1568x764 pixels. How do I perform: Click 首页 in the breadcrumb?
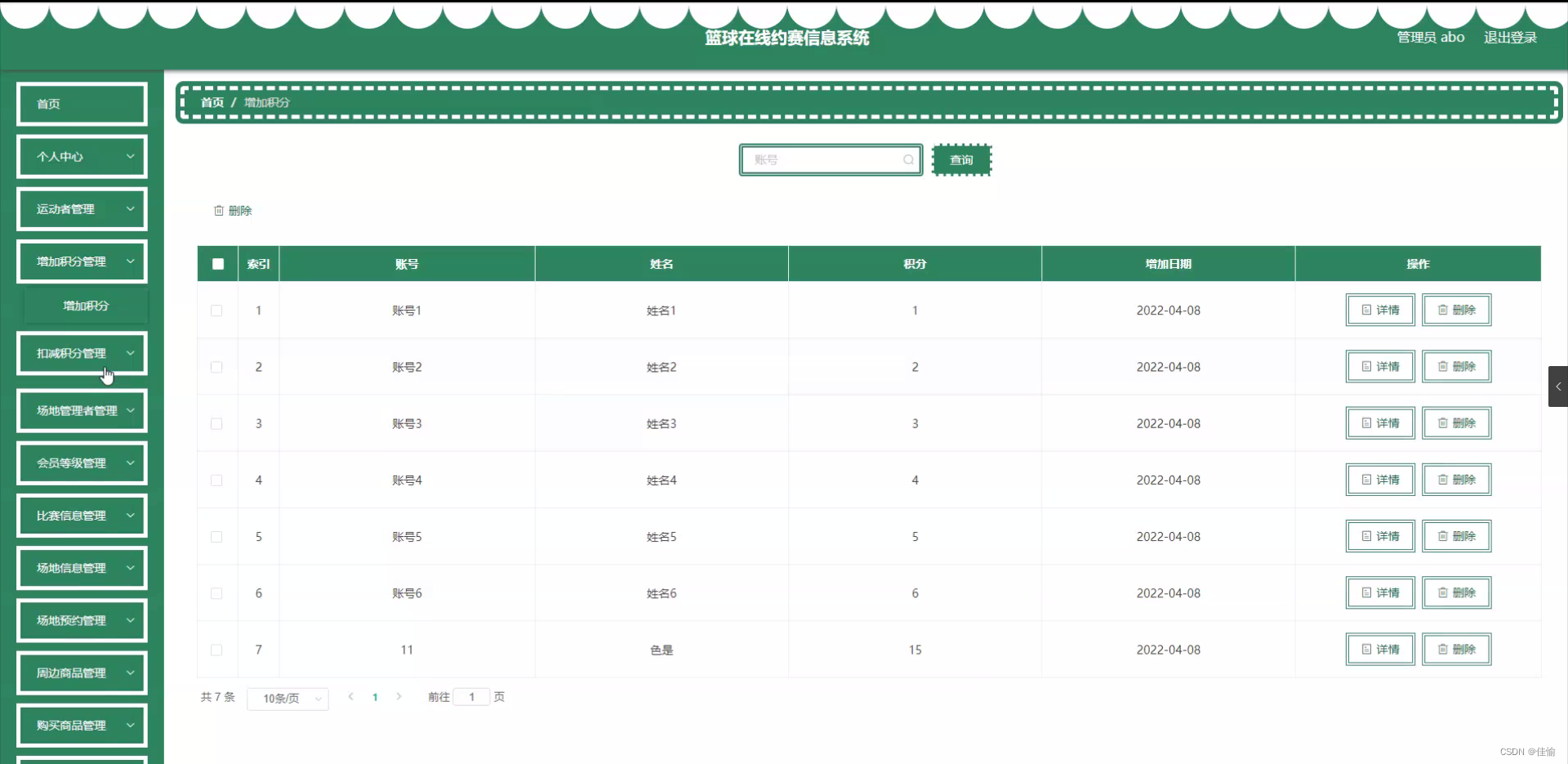point(211,102)
